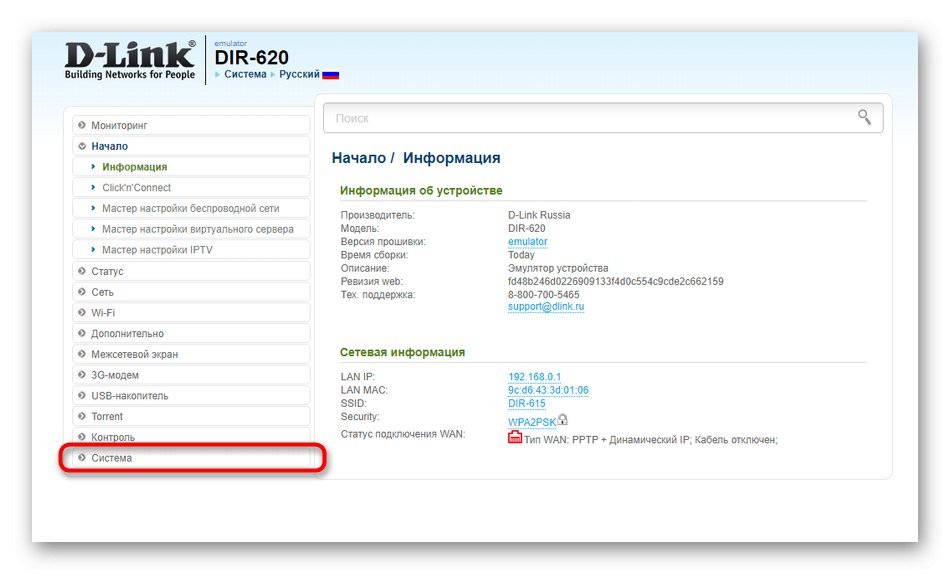Open Мастер настройки IPTV

click(191, 250)
